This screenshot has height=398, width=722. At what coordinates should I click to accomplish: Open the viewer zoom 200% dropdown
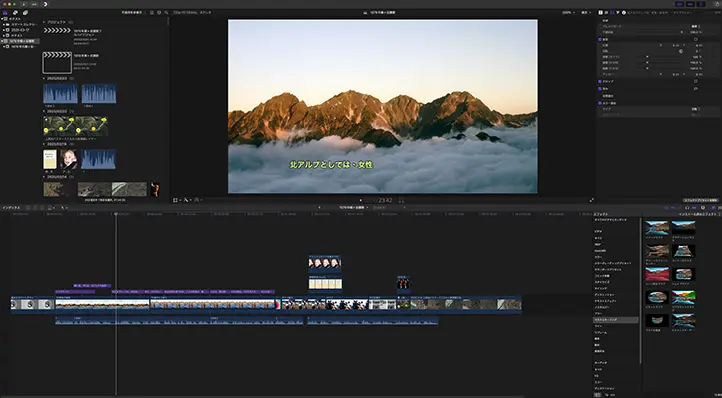567,12
